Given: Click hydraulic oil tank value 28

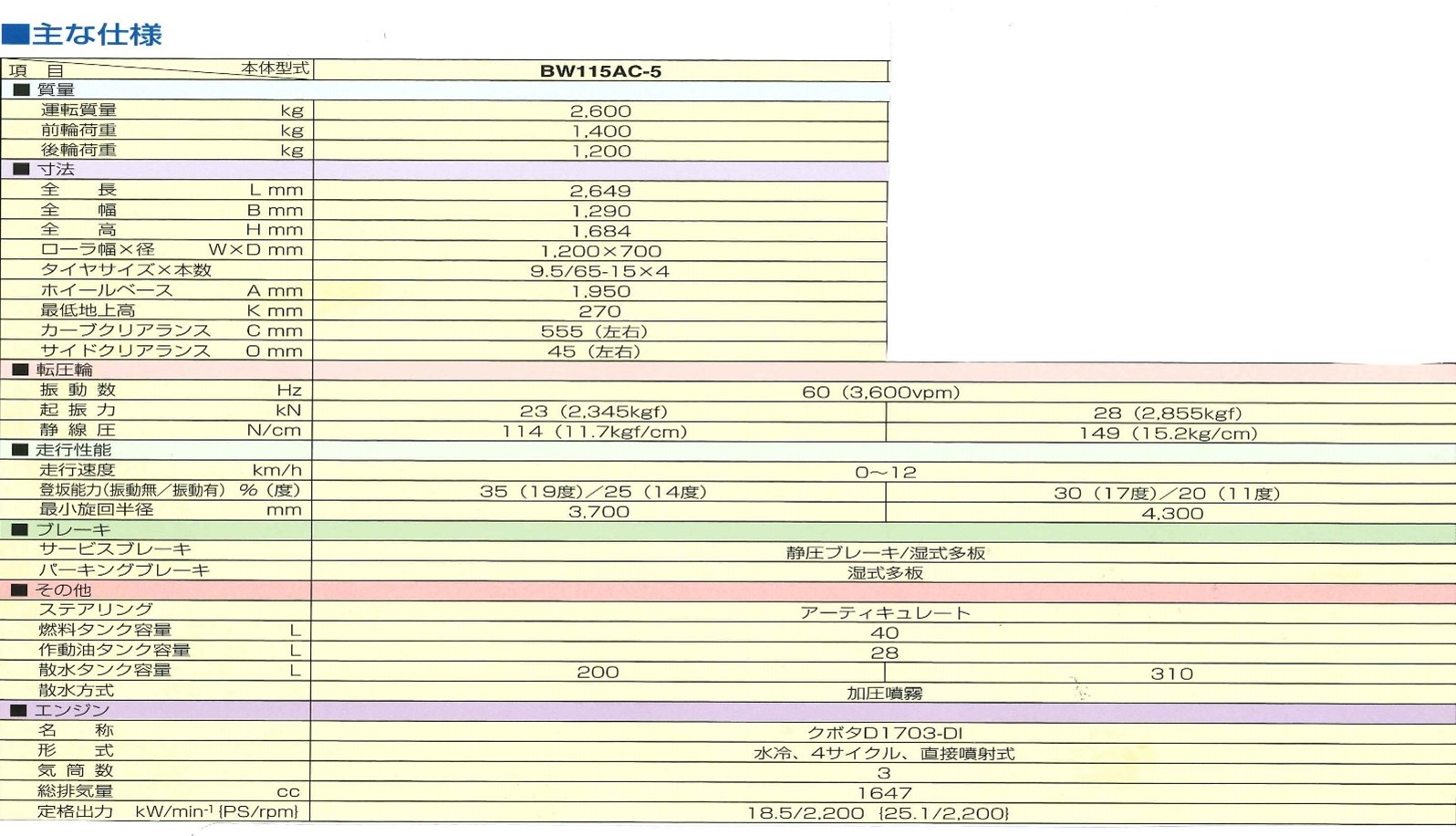Looking at the screenshot, I should (x=884, y=654).
